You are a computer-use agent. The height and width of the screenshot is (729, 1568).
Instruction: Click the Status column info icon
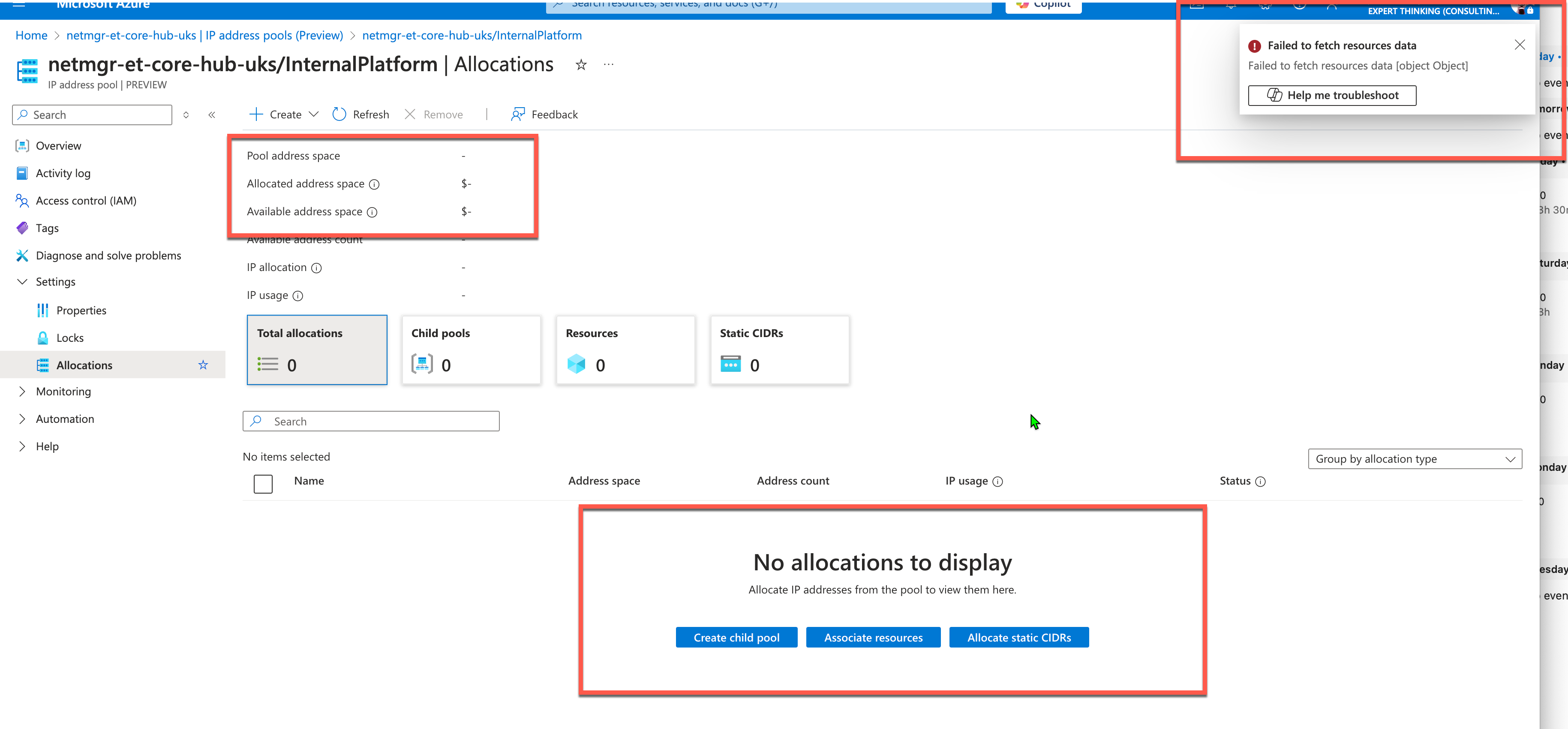click(1260, 481)
